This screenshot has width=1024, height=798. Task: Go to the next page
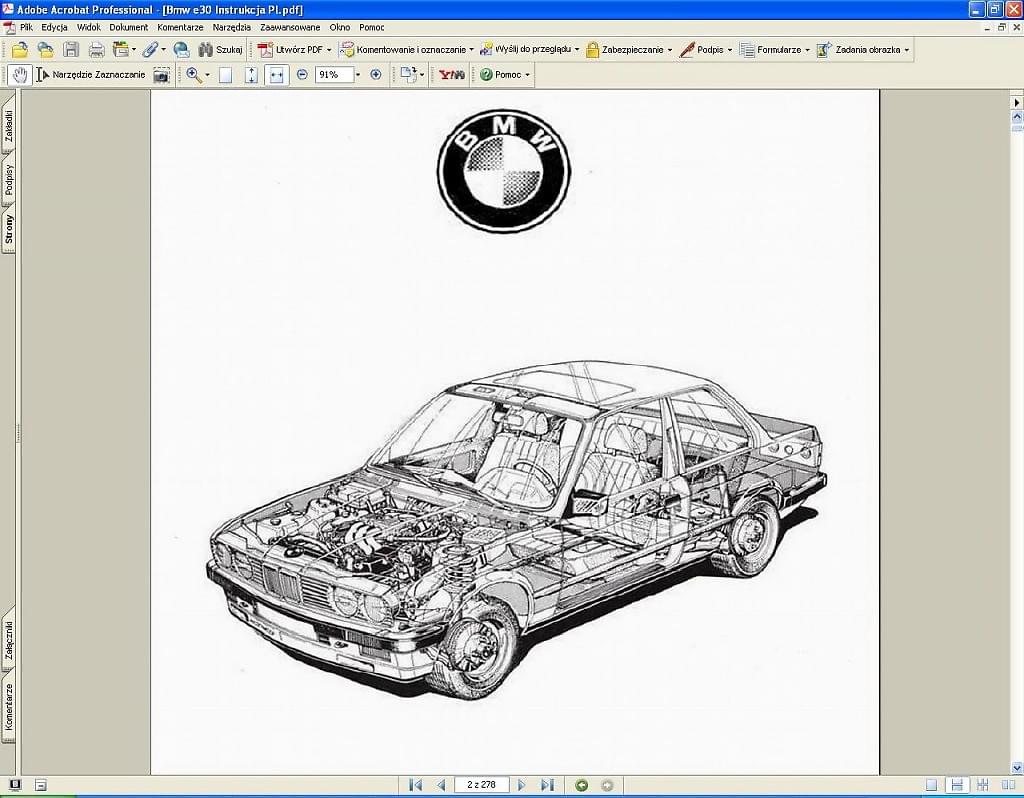pos(521,785)
